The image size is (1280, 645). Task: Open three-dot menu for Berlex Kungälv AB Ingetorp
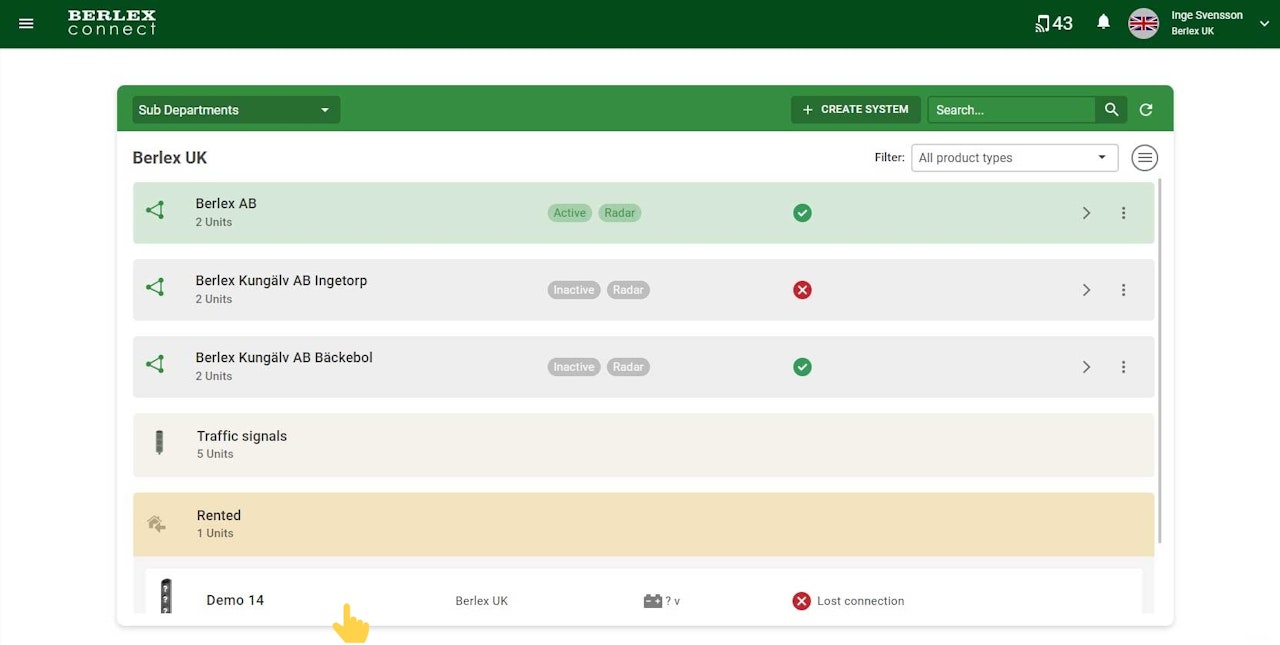tap(1123, 290)
